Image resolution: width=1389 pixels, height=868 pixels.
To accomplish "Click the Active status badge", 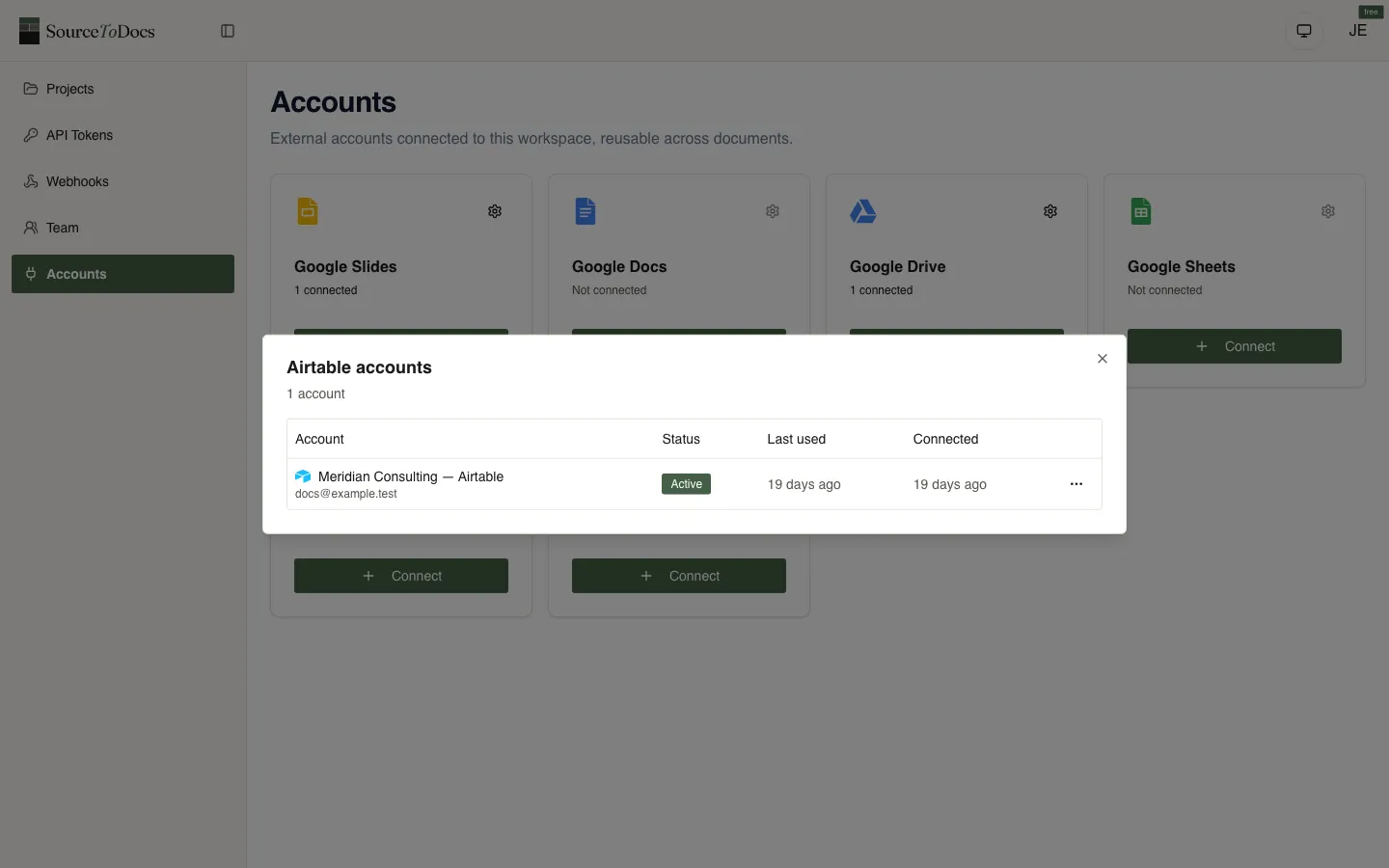I will tap(686, 484).
